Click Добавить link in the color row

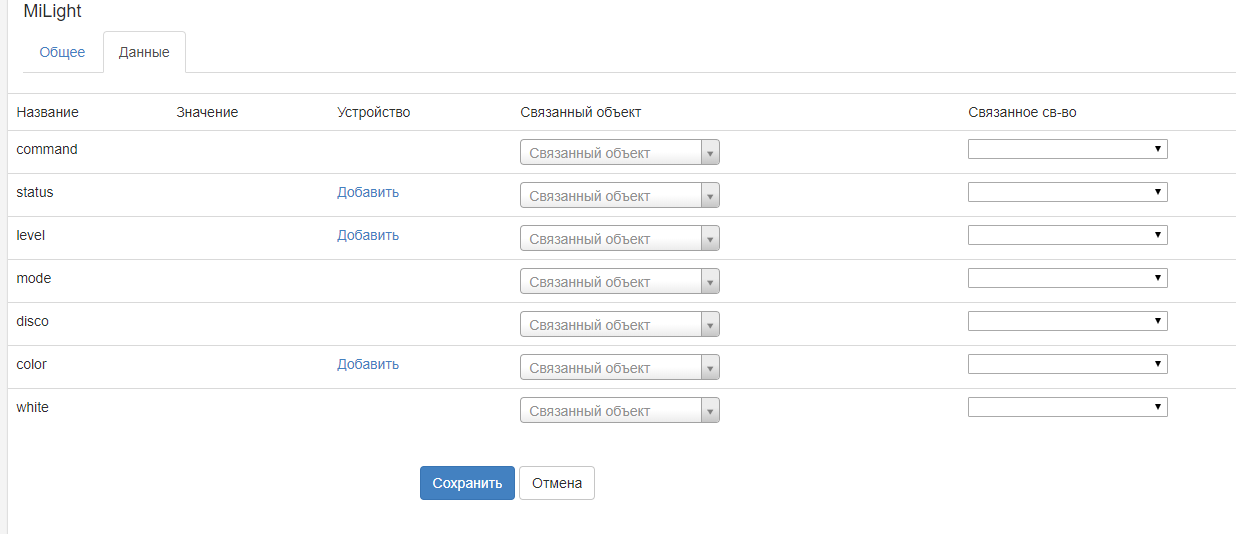pyautogui.click(x=368, y=364)
